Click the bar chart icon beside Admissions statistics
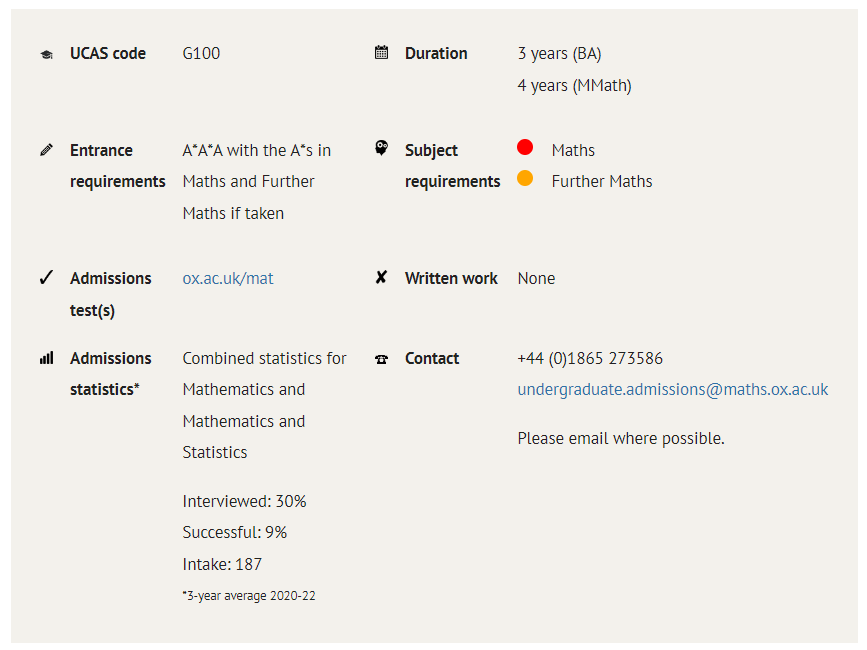Viewport: 867px width, 650px height. coord(46,358)
